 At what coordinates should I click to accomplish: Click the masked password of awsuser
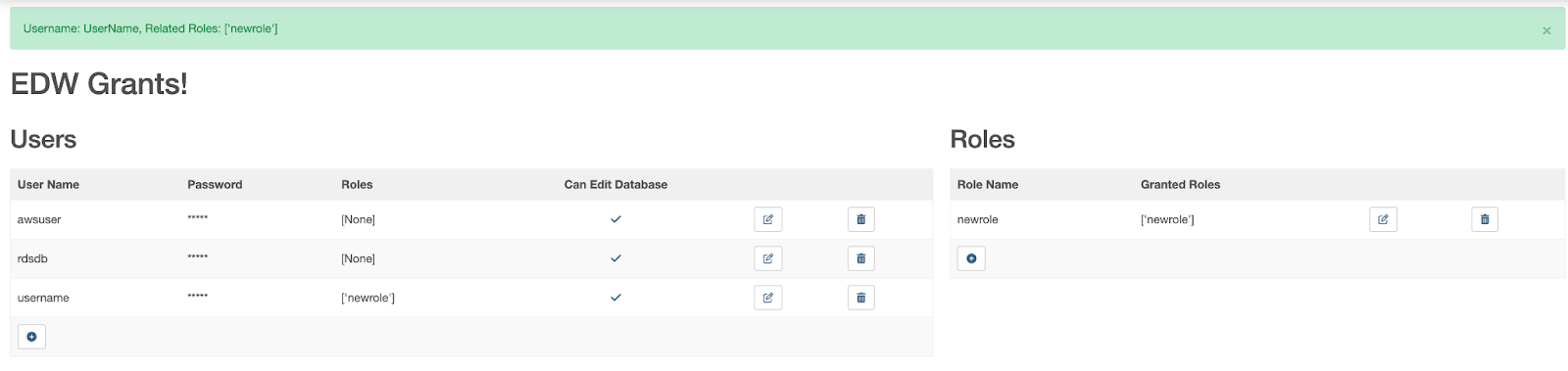pyautogui.click(x=197, y=218)
